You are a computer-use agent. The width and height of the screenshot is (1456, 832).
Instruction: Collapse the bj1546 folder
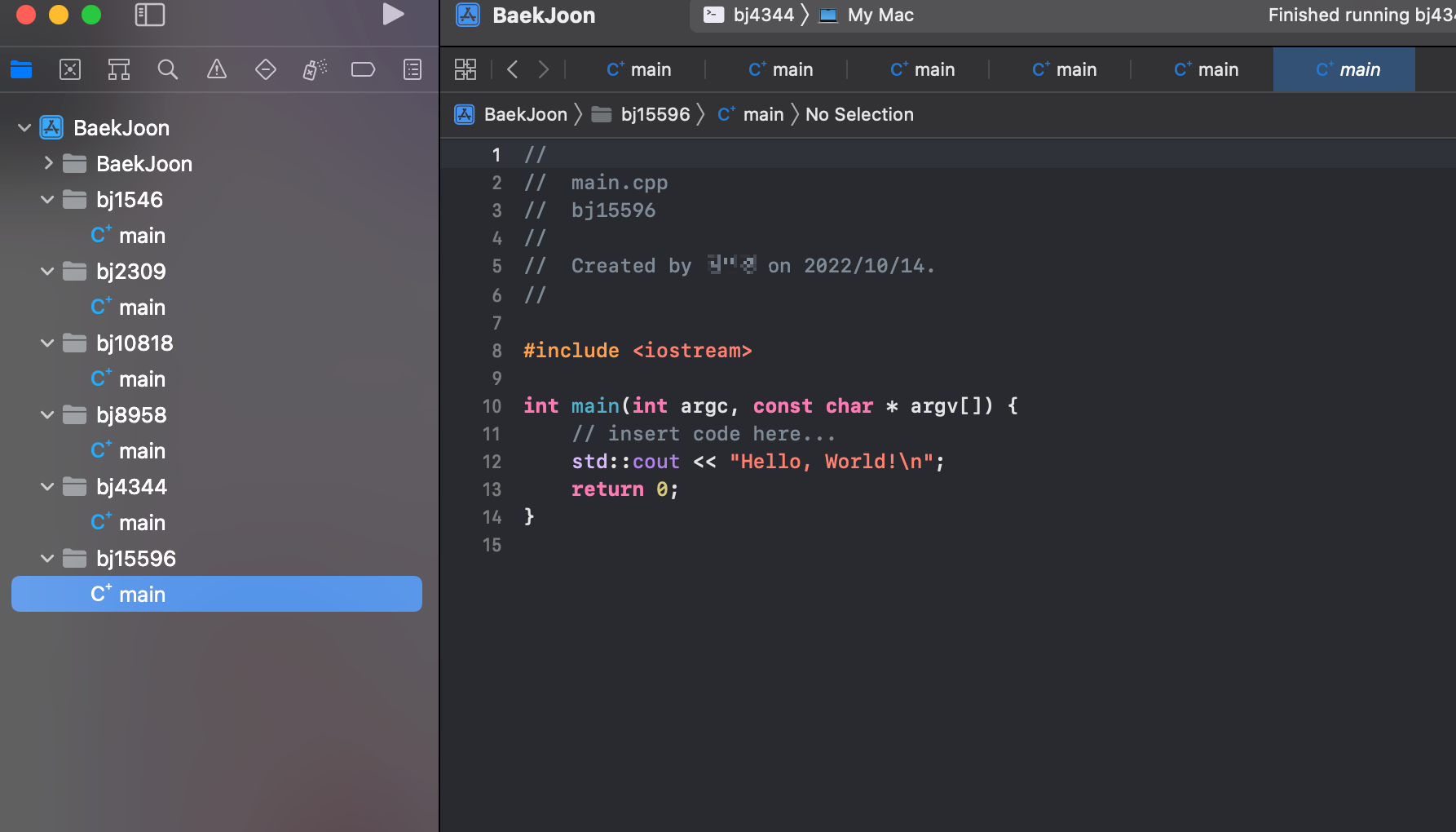[48, 199]
